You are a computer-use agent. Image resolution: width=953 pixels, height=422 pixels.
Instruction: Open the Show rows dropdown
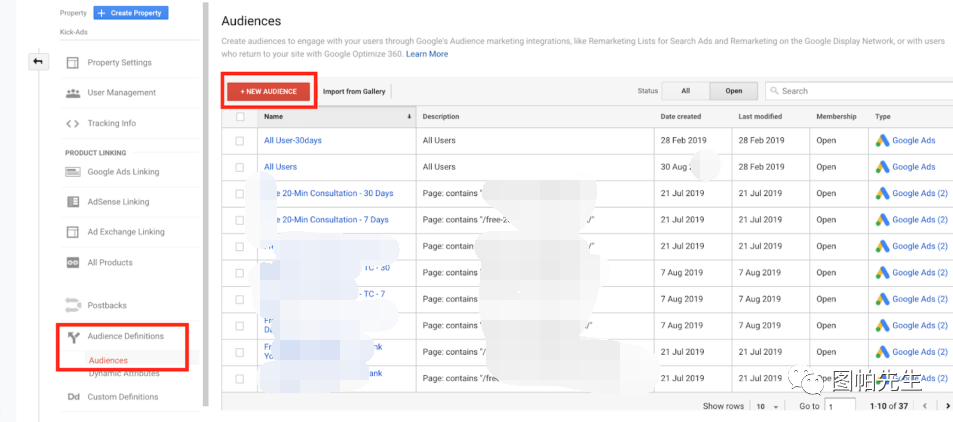tap(766, 406)
